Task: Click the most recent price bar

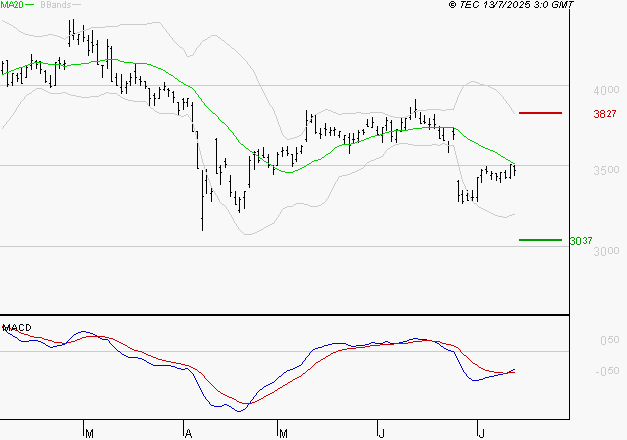Action: [514, 170]
